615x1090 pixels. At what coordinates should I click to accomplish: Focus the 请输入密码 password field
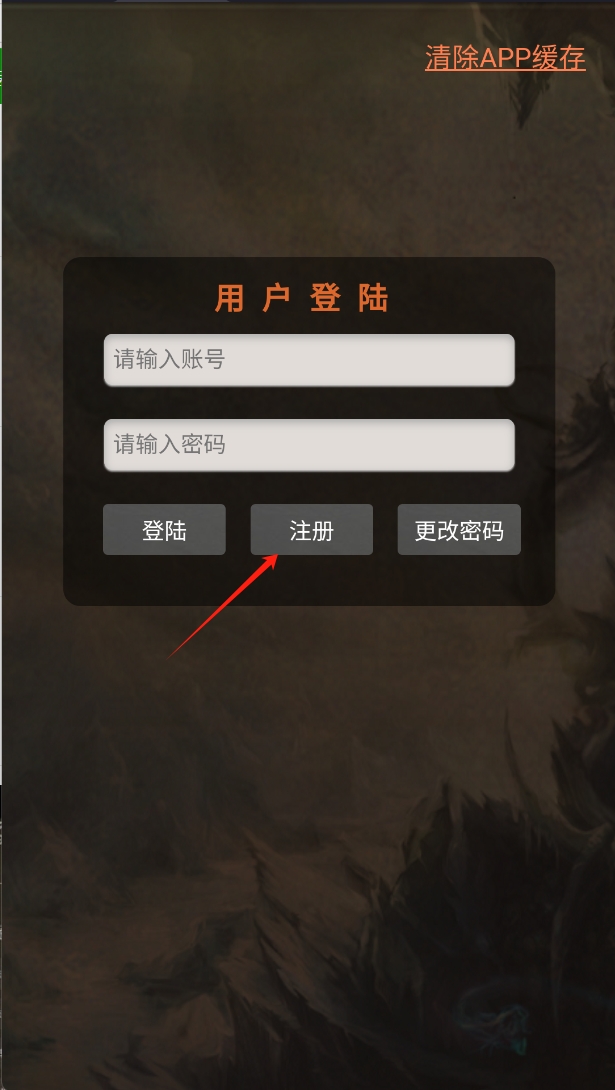pos(309,445)
